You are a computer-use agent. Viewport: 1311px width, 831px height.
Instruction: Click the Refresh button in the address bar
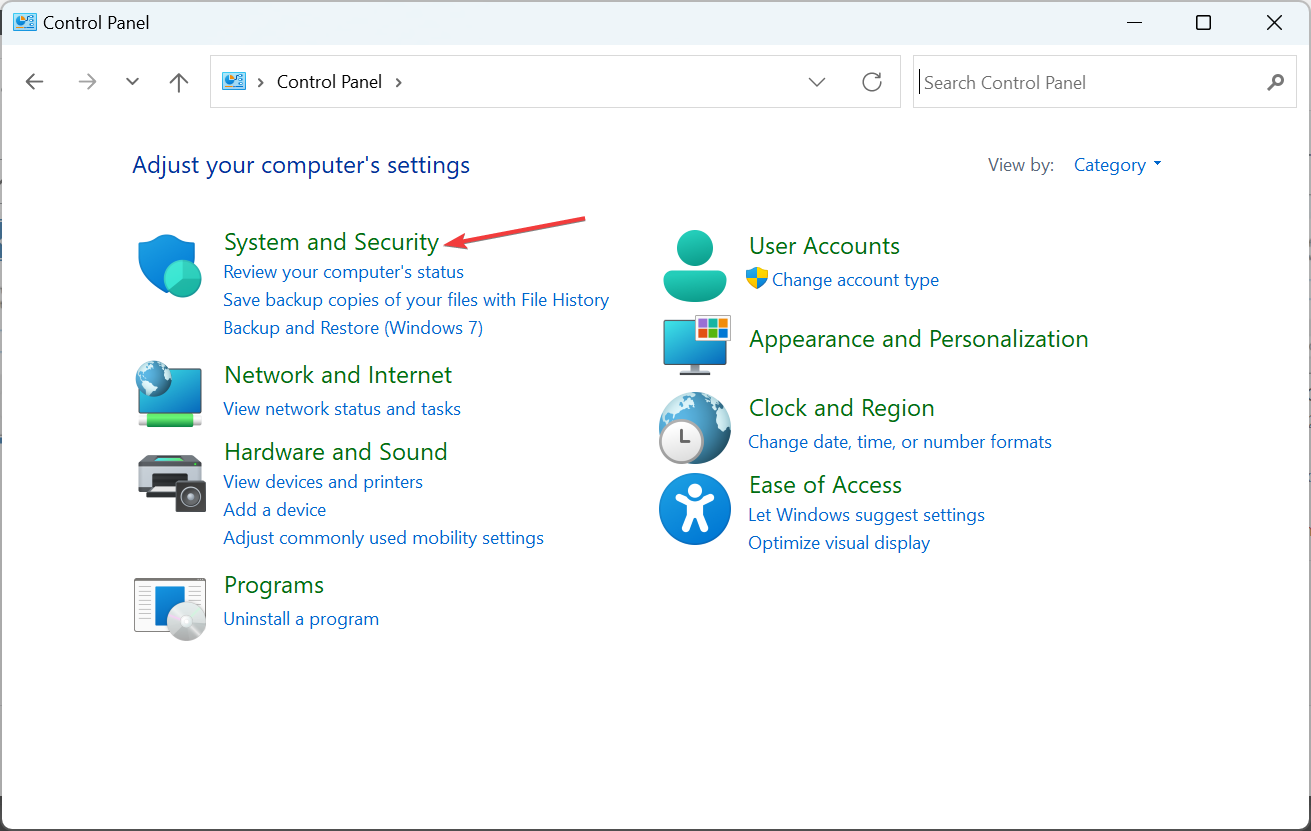click(871, 81)
